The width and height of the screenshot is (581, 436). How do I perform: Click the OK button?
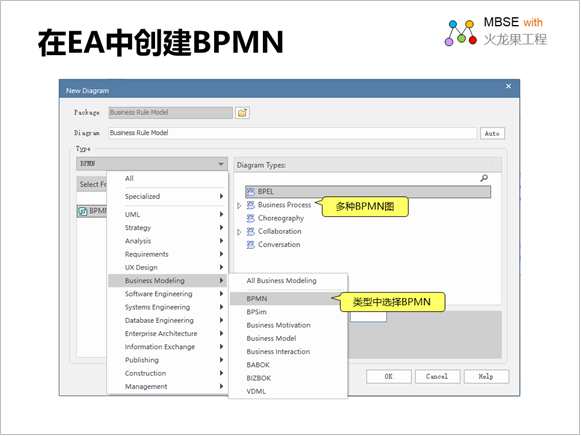click(x=389, y=377)
